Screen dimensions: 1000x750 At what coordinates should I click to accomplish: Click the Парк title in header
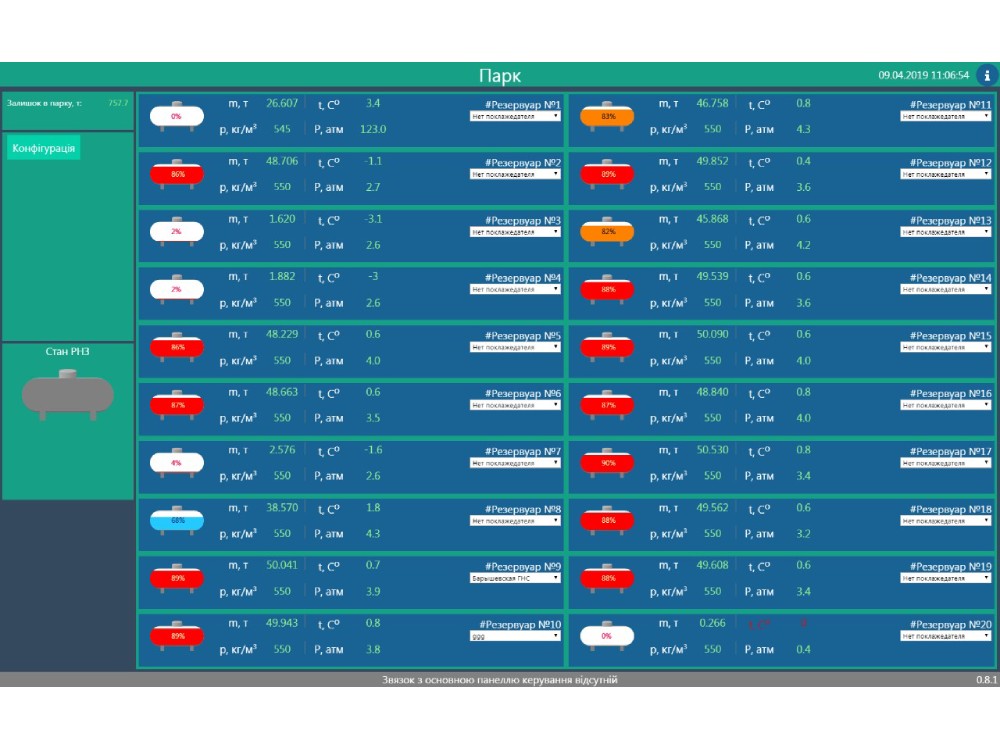pos(499,76)
